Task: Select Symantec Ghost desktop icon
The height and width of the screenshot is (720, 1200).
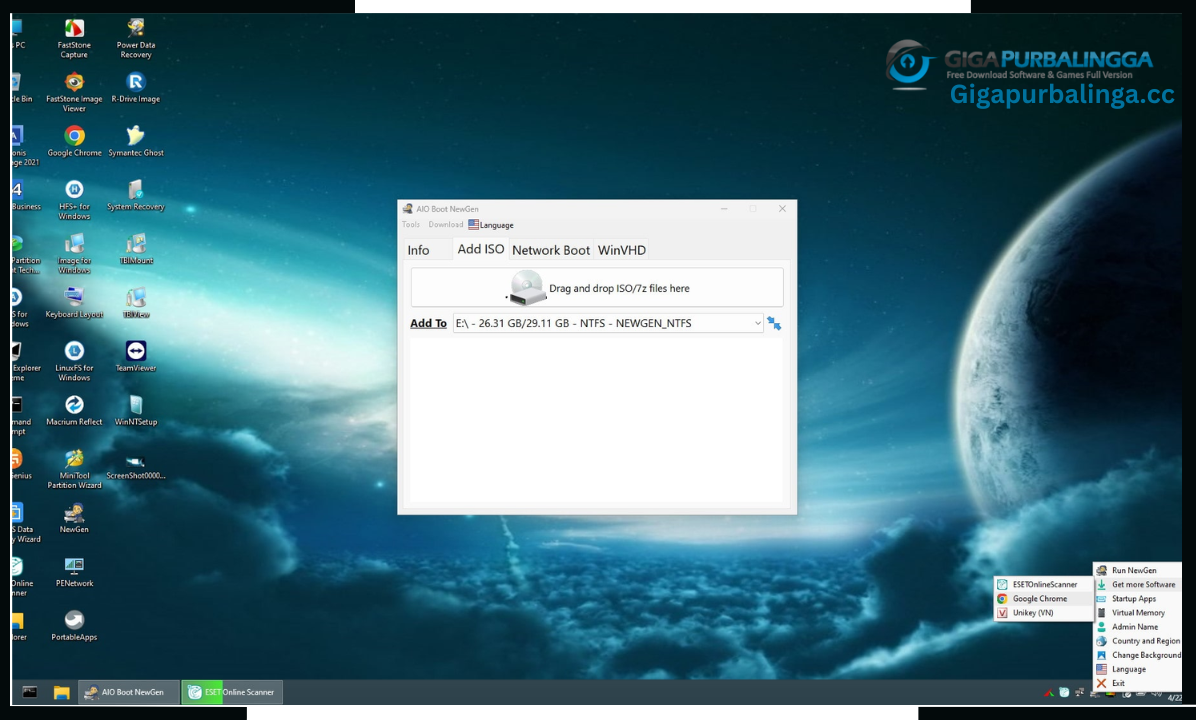Action: click(136, 141)
